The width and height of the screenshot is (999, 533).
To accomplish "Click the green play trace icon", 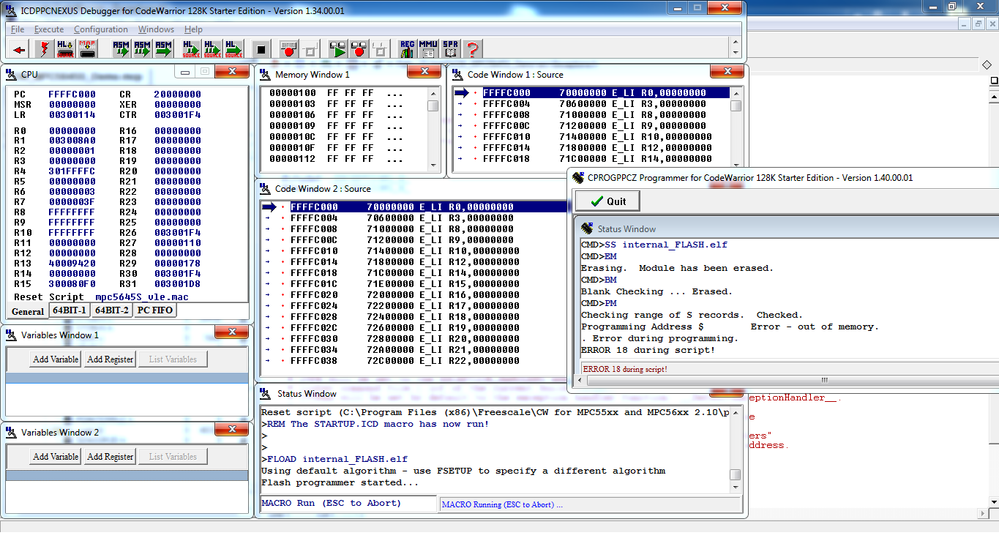I will [x=337, y=49].
